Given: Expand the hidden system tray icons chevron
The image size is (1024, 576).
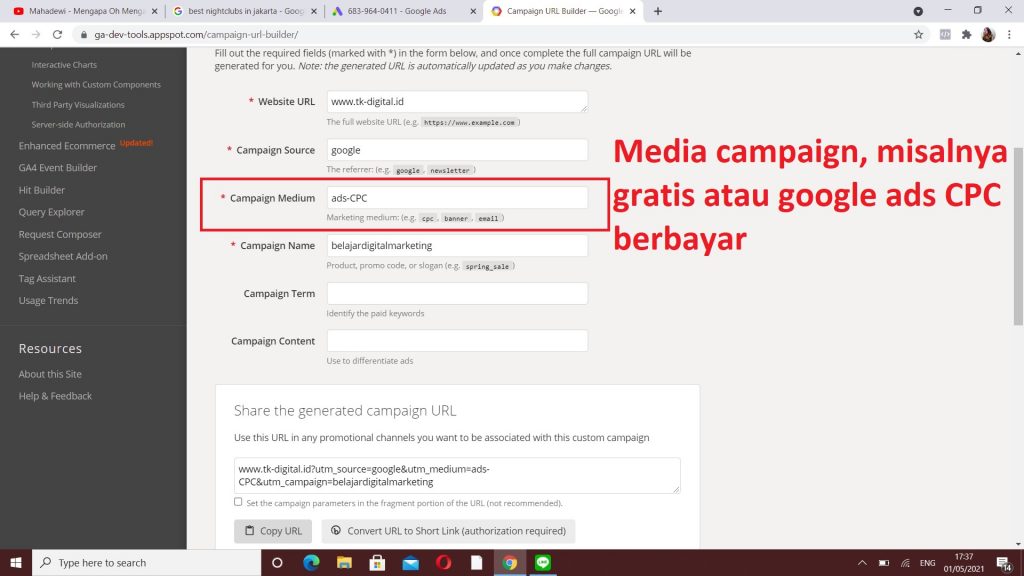Looking at the screenshot, I should [x=862, y=562].
